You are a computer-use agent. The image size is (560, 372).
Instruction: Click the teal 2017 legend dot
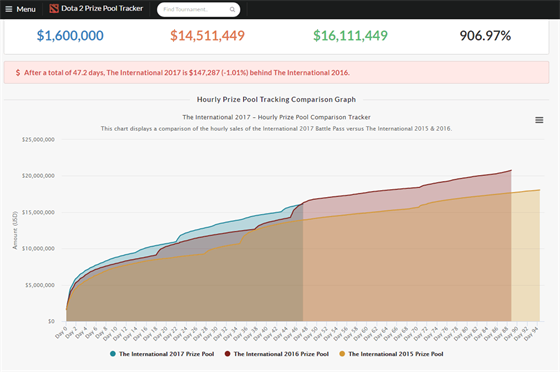pos(113,354)
